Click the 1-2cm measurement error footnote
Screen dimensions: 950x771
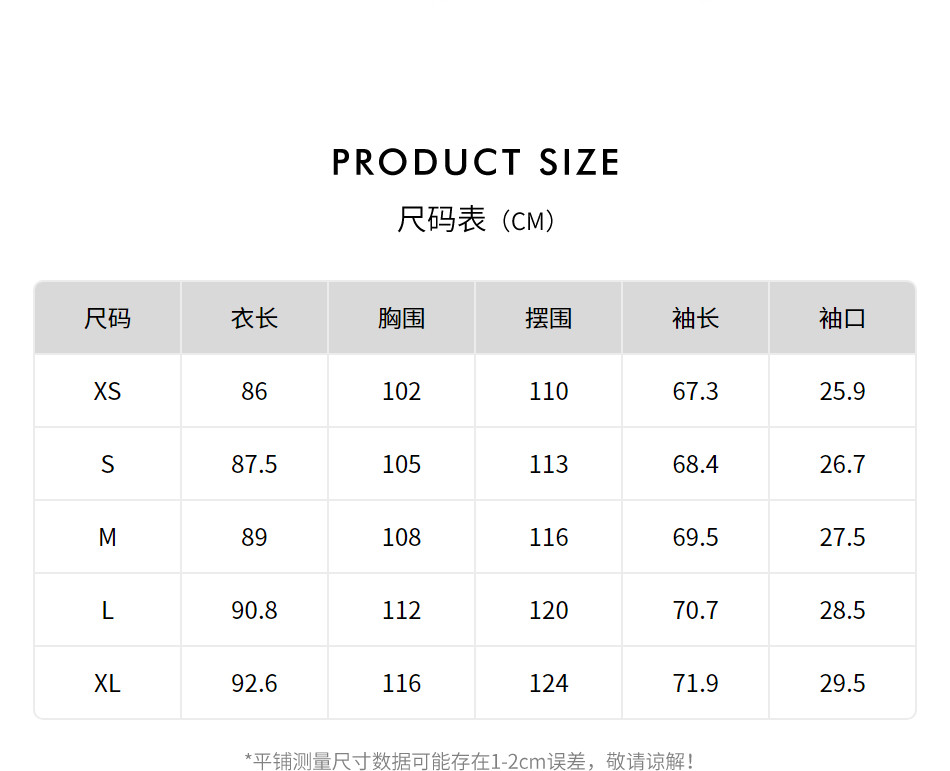470,761
